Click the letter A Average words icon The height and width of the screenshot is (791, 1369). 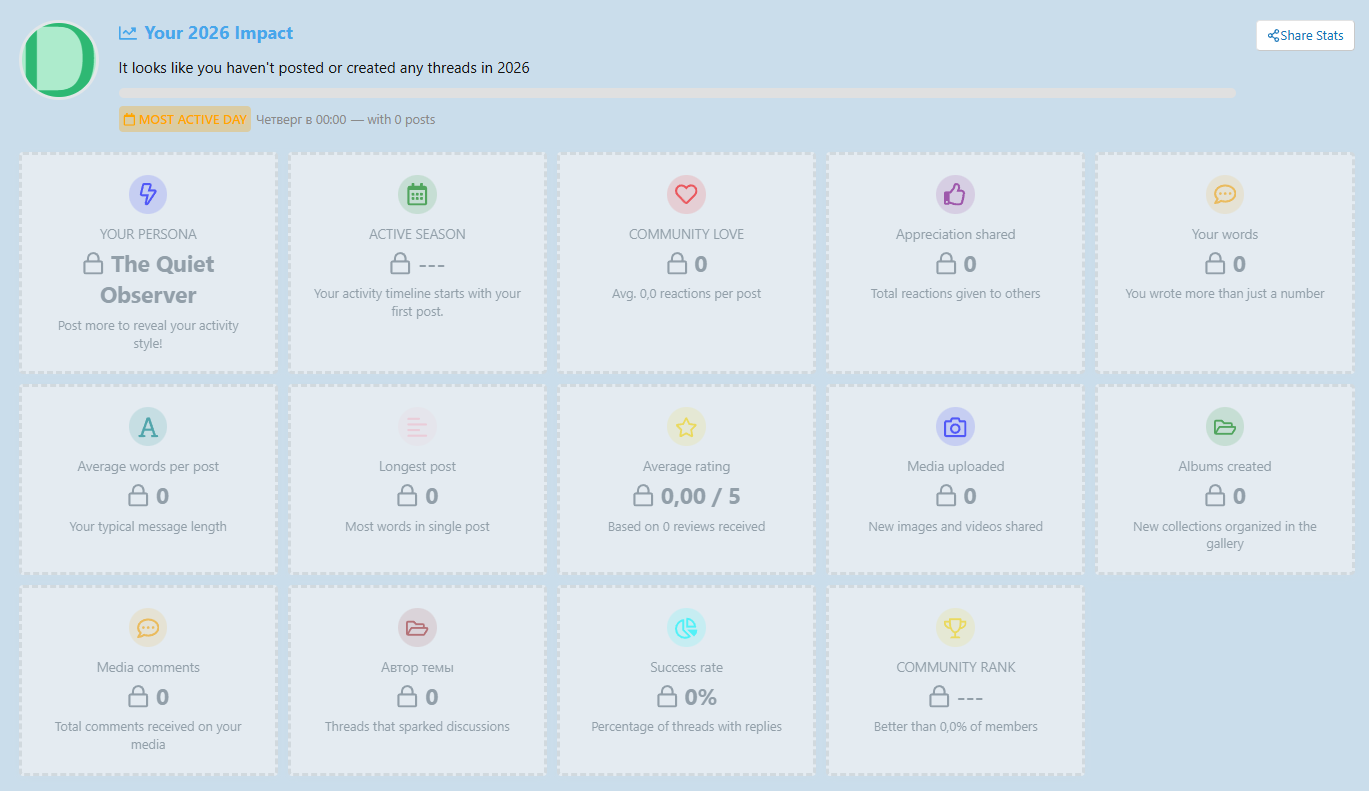pos(148,427)
